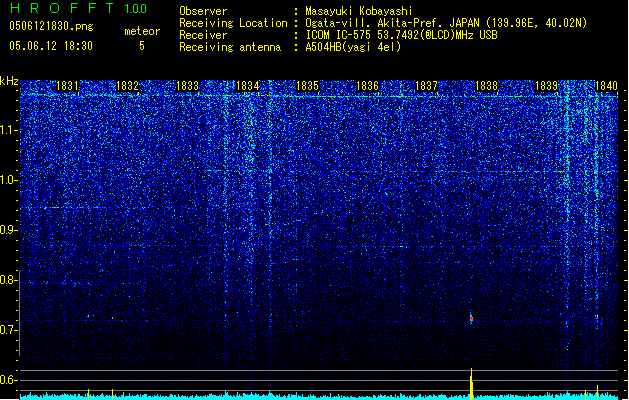Click the 1.1 kHz axis label
The height and width of the screenshot is (400, 629).
[x=8, y=130]
